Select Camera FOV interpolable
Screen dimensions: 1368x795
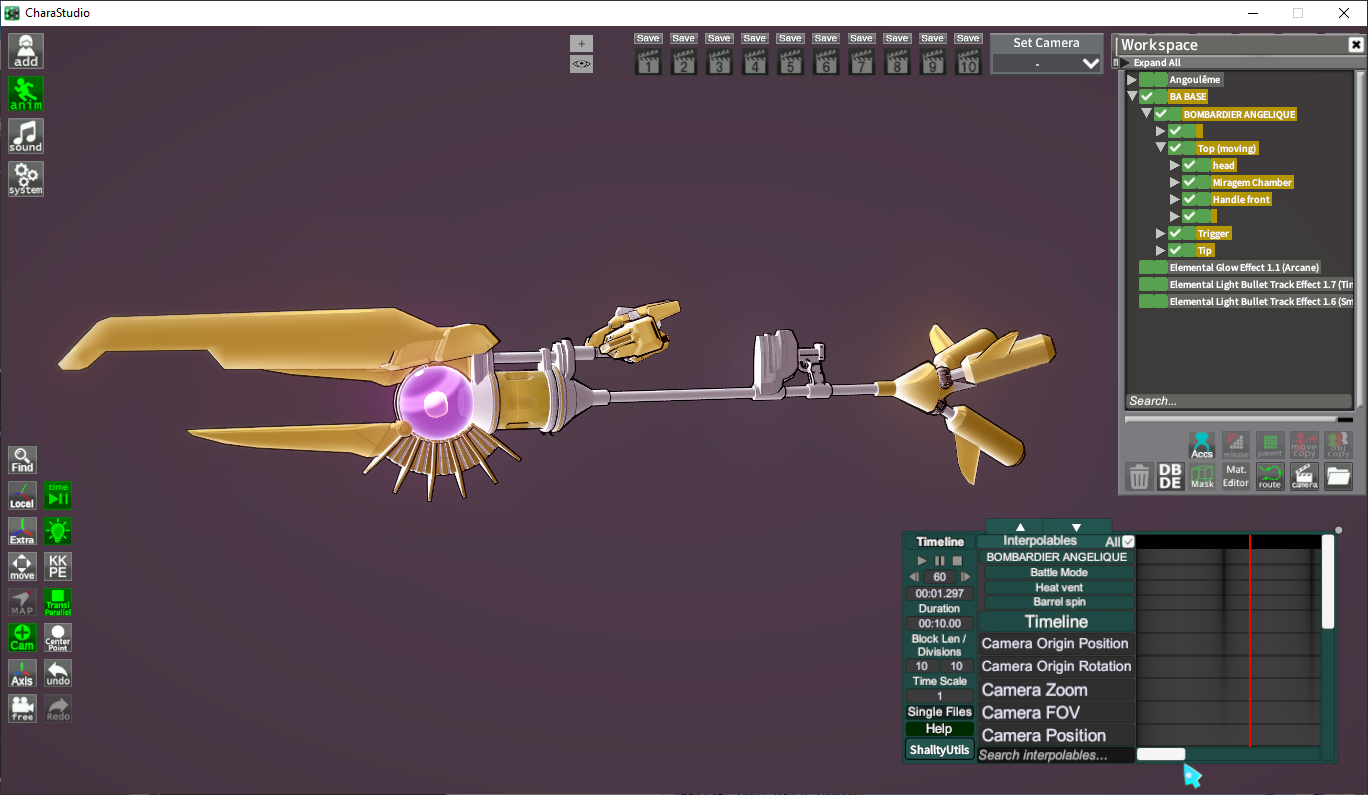pyautogui.click(x=1056, y=713)
